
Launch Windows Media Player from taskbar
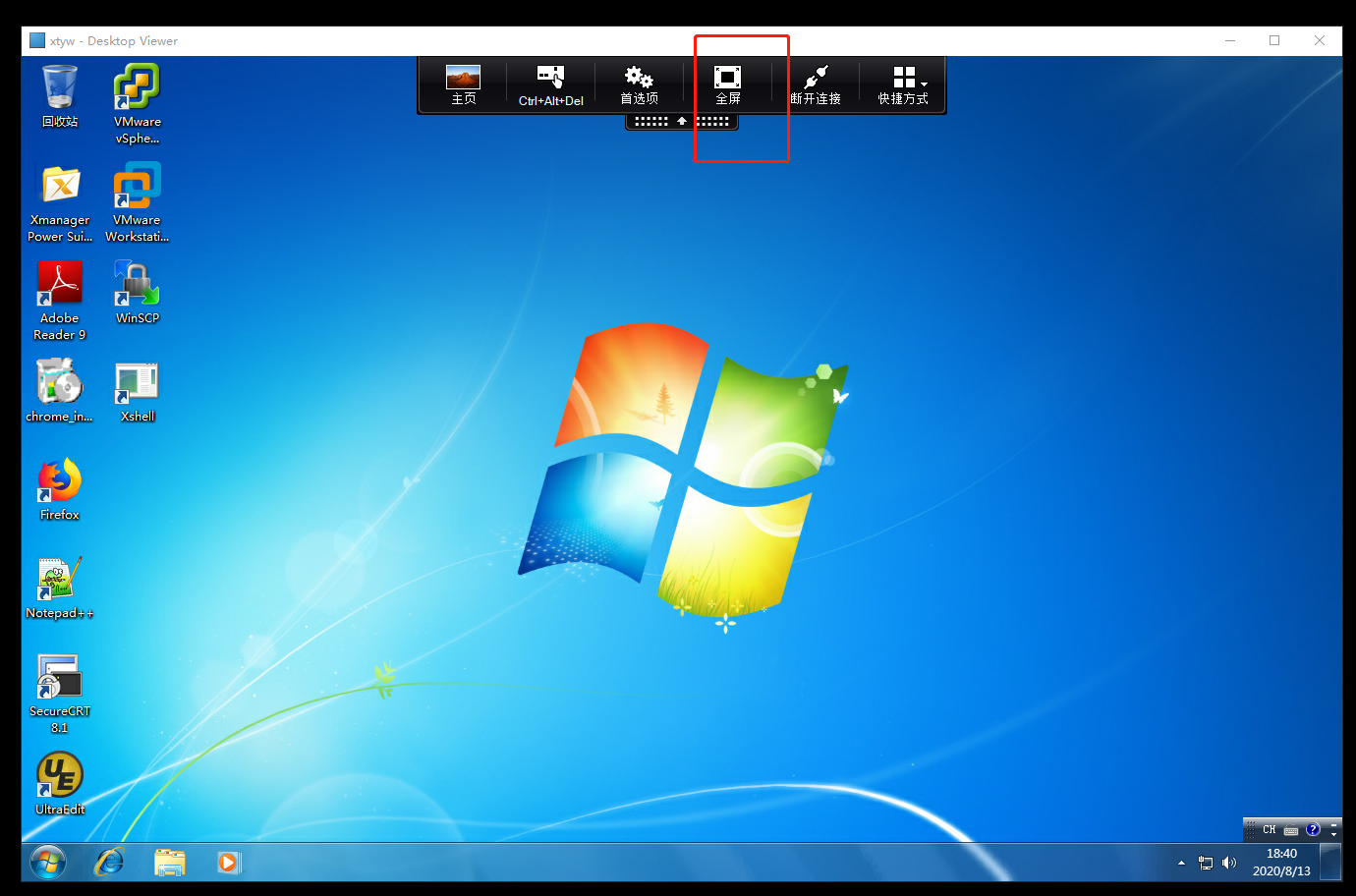click(228, 863)
